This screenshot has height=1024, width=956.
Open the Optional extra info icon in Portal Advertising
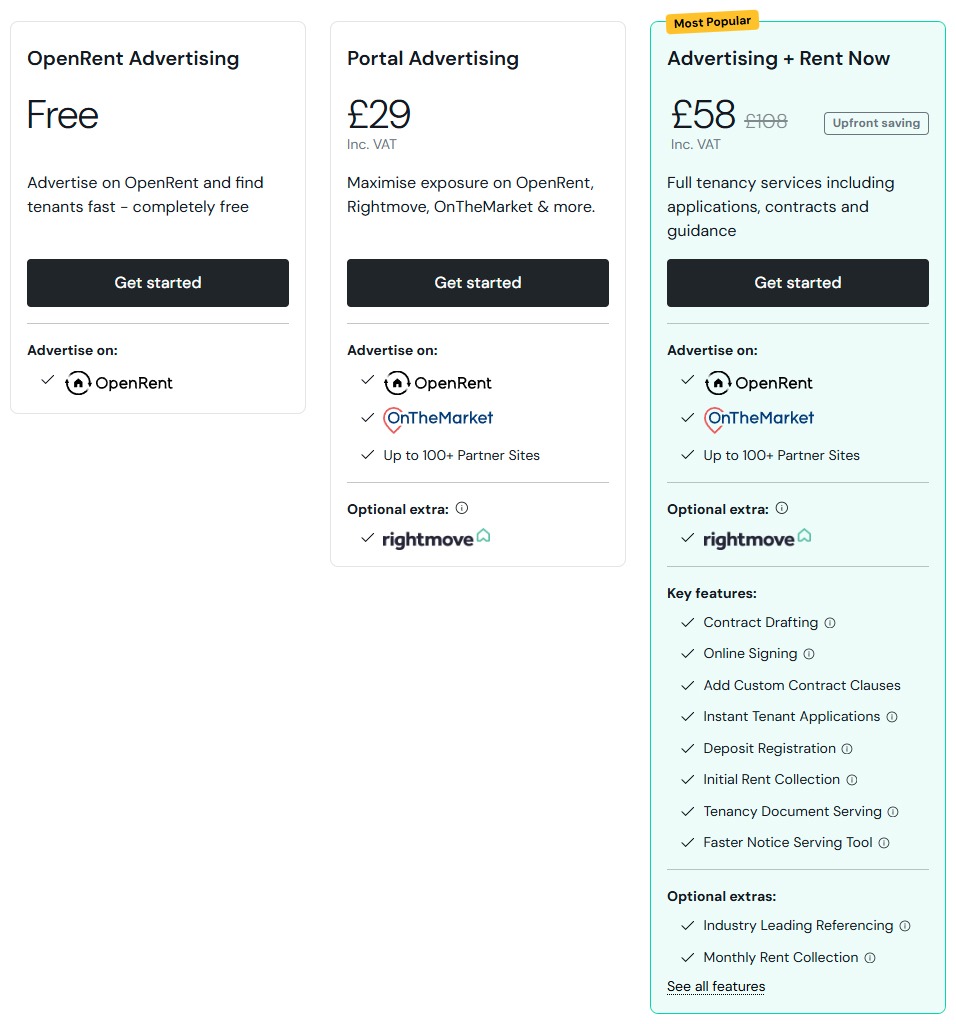click(462, 507)
